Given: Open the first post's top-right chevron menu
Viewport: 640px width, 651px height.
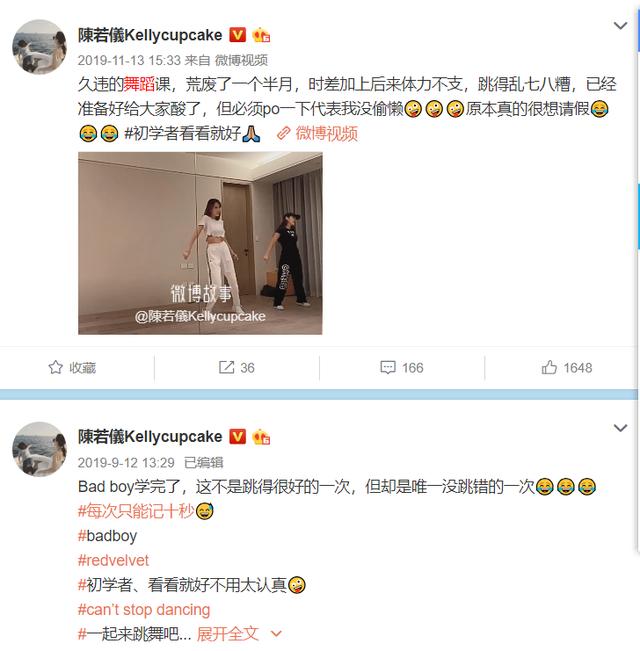Looking at the screenshot, I should pos(620,26).
